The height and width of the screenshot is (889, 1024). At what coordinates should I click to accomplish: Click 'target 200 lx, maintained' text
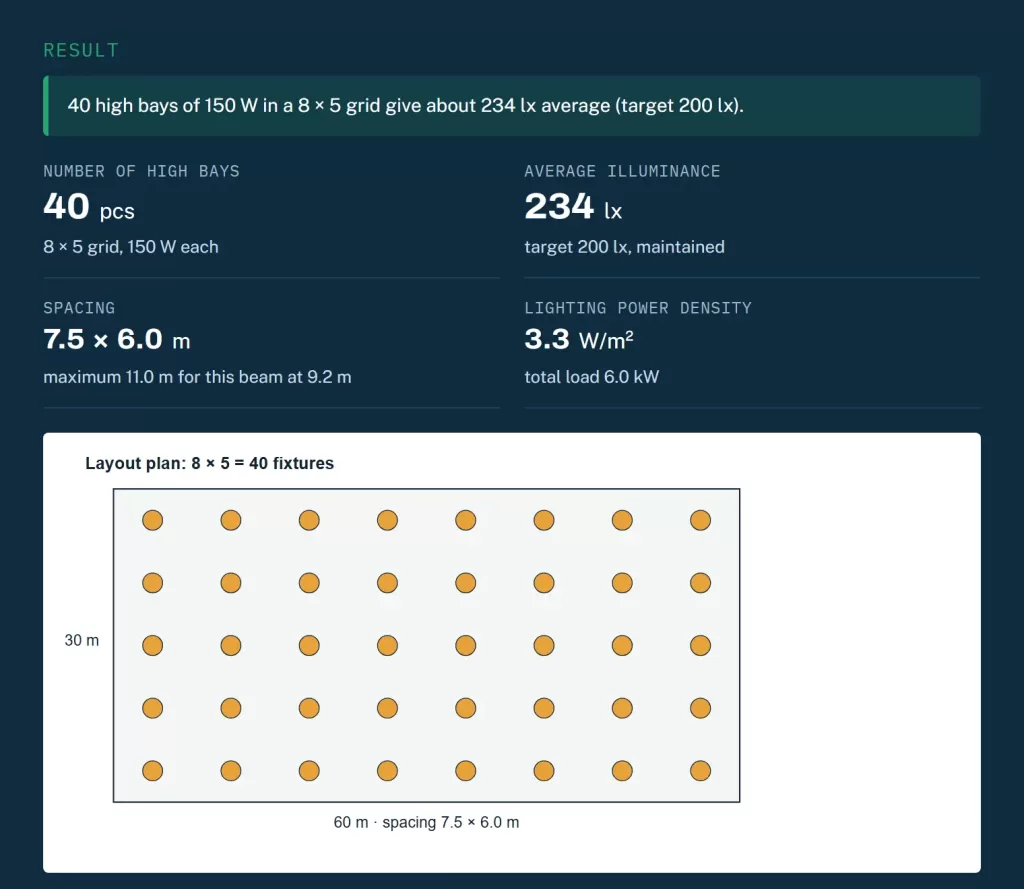tap(624, 247)
